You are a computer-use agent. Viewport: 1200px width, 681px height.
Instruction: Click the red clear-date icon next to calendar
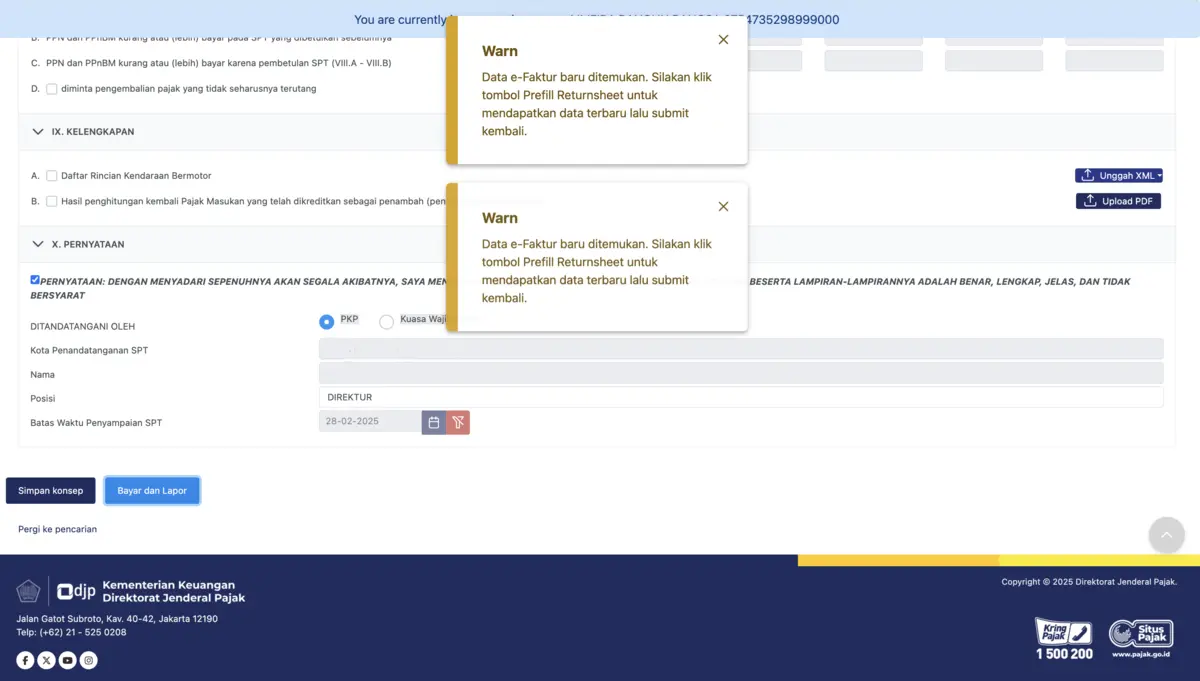pos(458,421)
